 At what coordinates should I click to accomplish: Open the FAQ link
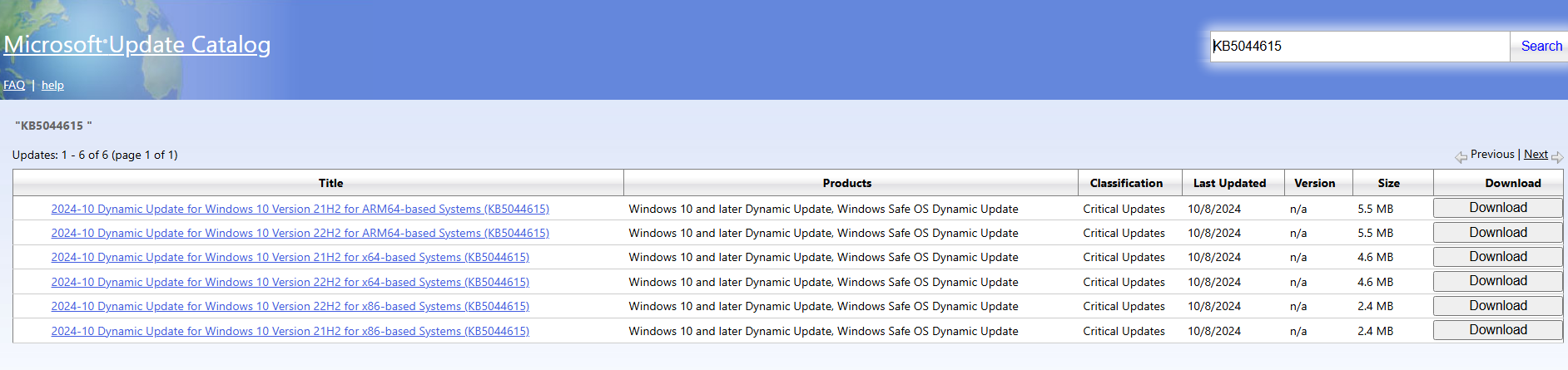(x=14, y=85)
